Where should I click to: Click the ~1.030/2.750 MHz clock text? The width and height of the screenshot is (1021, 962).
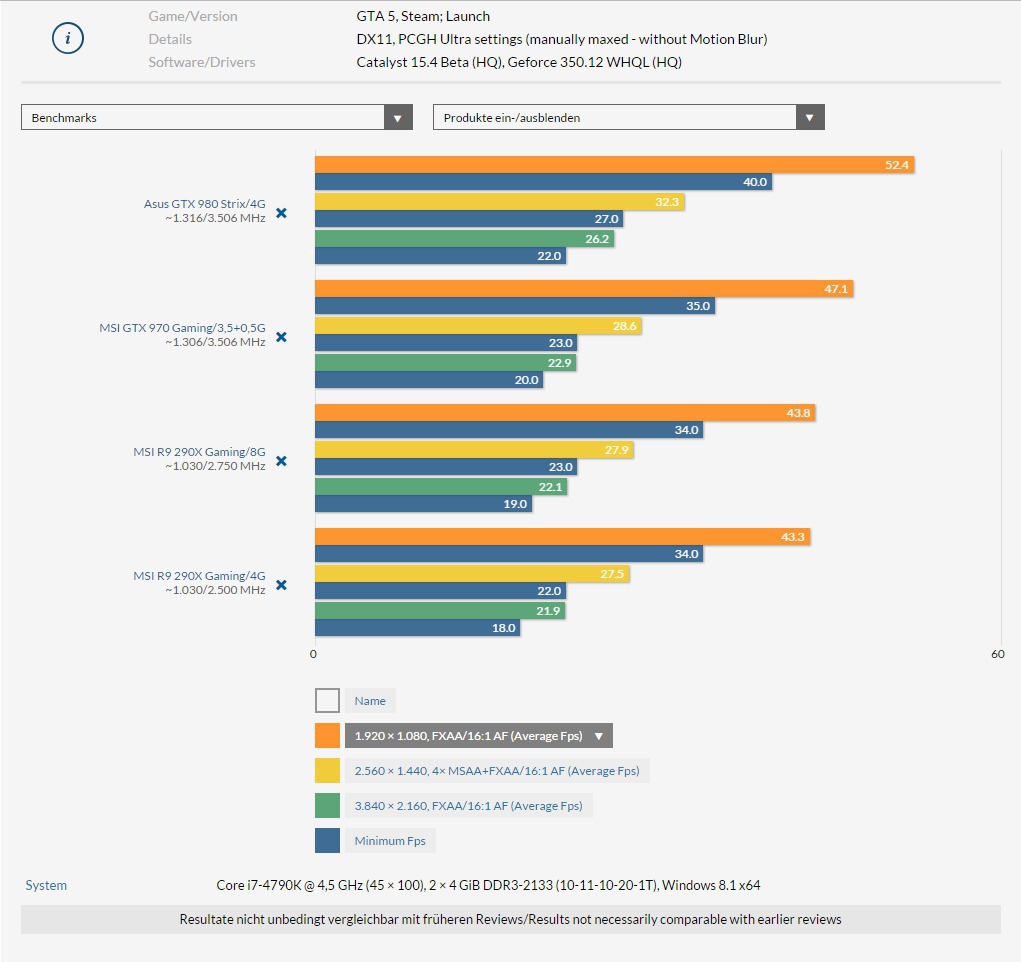point(216,466)
